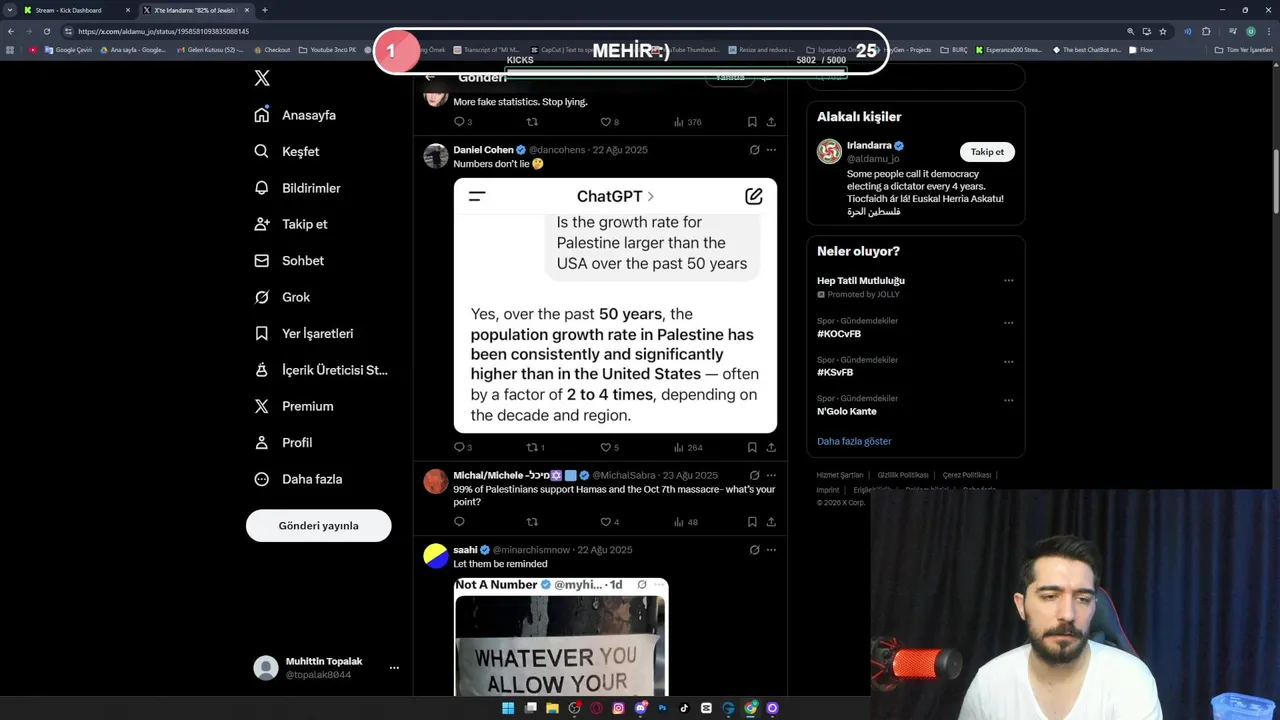
Task: Open the ChatGPT screenshot image
Action: [x=615, y=305]
